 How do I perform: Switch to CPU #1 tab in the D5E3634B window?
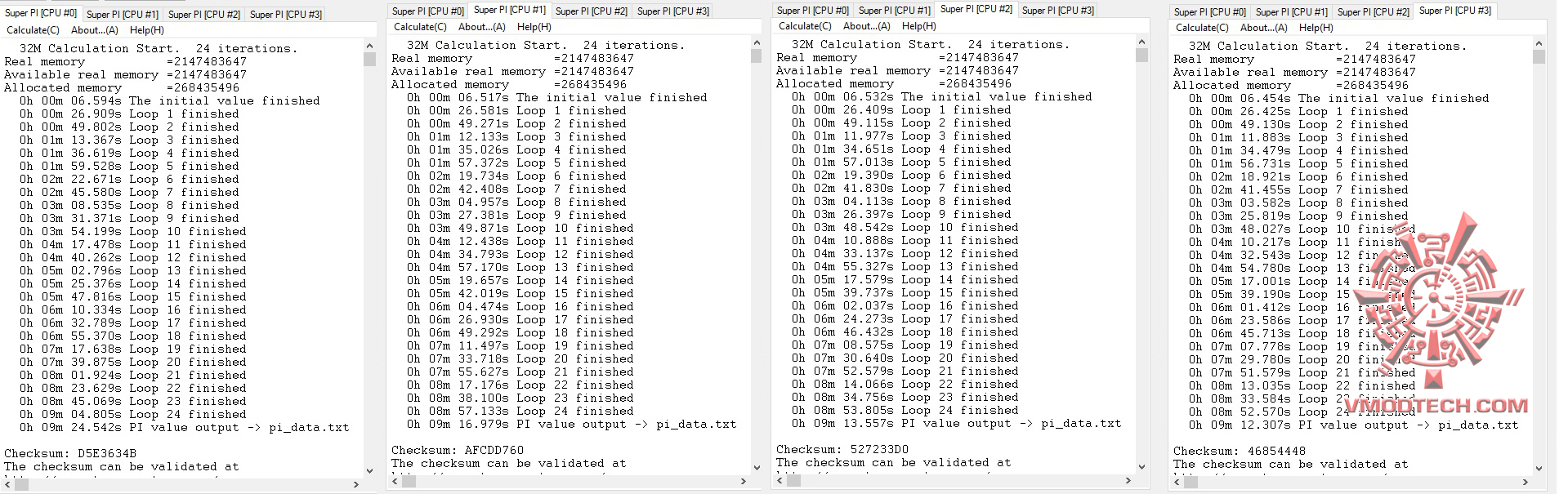123,15
